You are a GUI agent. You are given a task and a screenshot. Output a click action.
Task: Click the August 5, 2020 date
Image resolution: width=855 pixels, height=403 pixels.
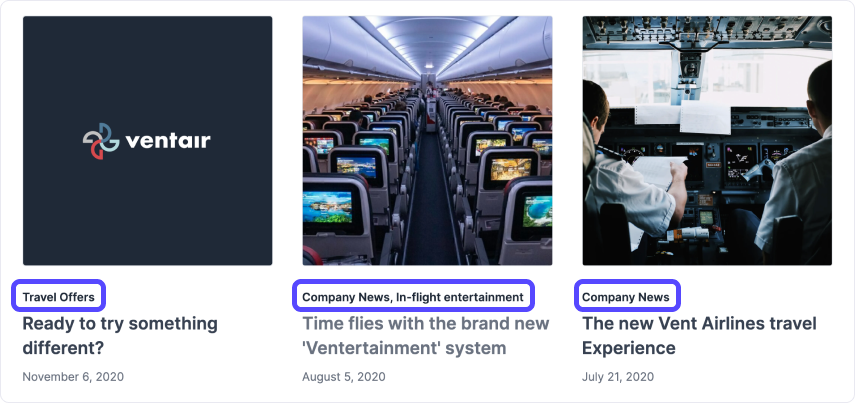click(344, 377)
